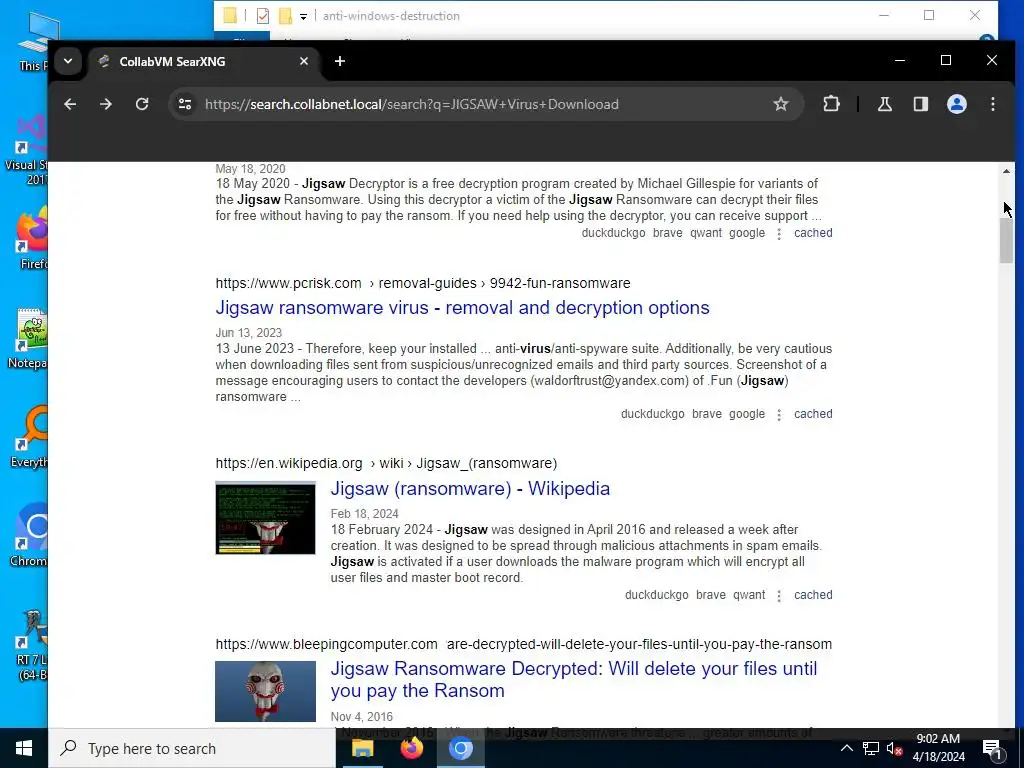Viewport: 1024px width, 768px height.
Task: Open the Chrome extensions puzzle icon
Action: coord(831,104)
